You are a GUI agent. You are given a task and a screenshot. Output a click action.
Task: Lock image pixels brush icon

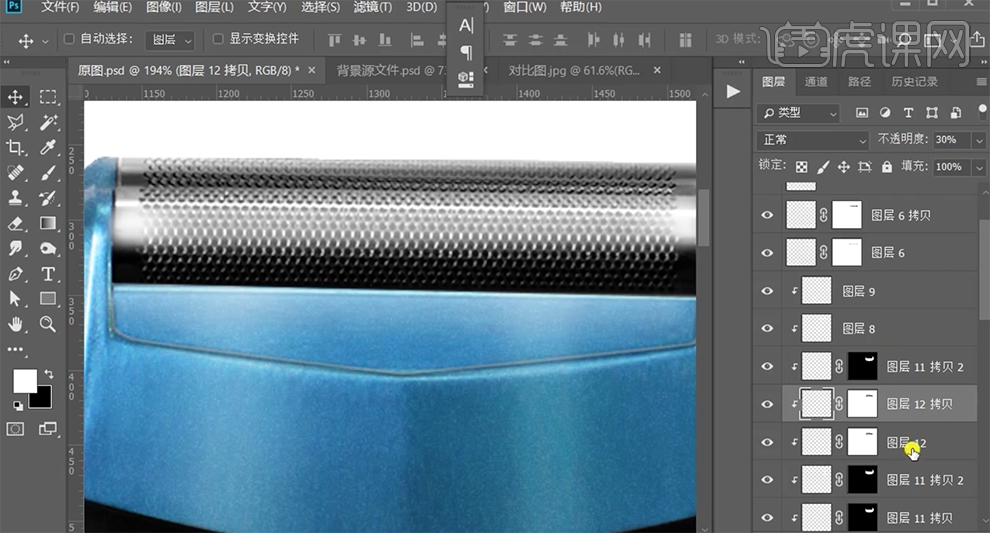point(823,167)
